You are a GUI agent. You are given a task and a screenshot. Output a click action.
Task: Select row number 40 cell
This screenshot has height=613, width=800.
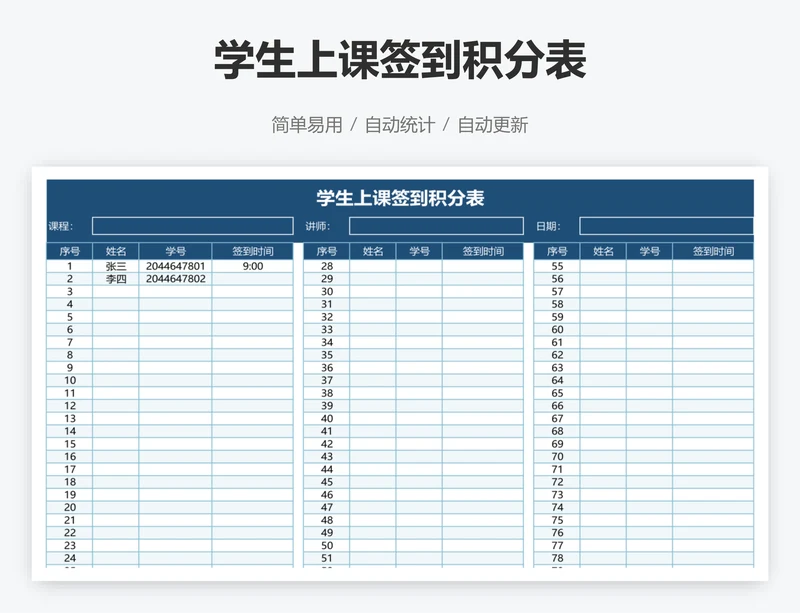327,419
